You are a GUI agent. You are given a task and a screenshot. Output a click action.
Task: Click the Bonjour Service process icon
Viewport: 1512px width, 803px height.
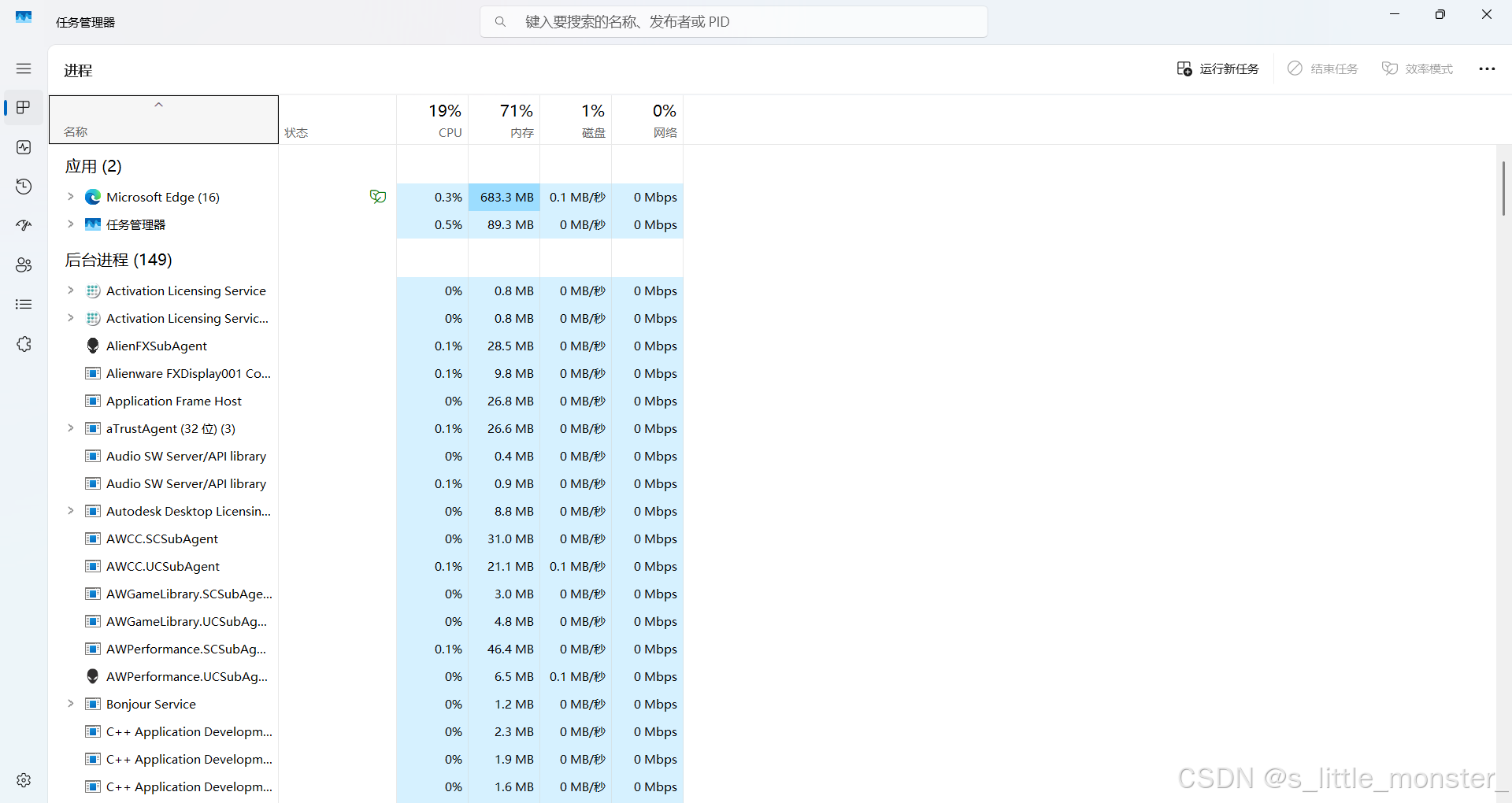click(93, 704)
